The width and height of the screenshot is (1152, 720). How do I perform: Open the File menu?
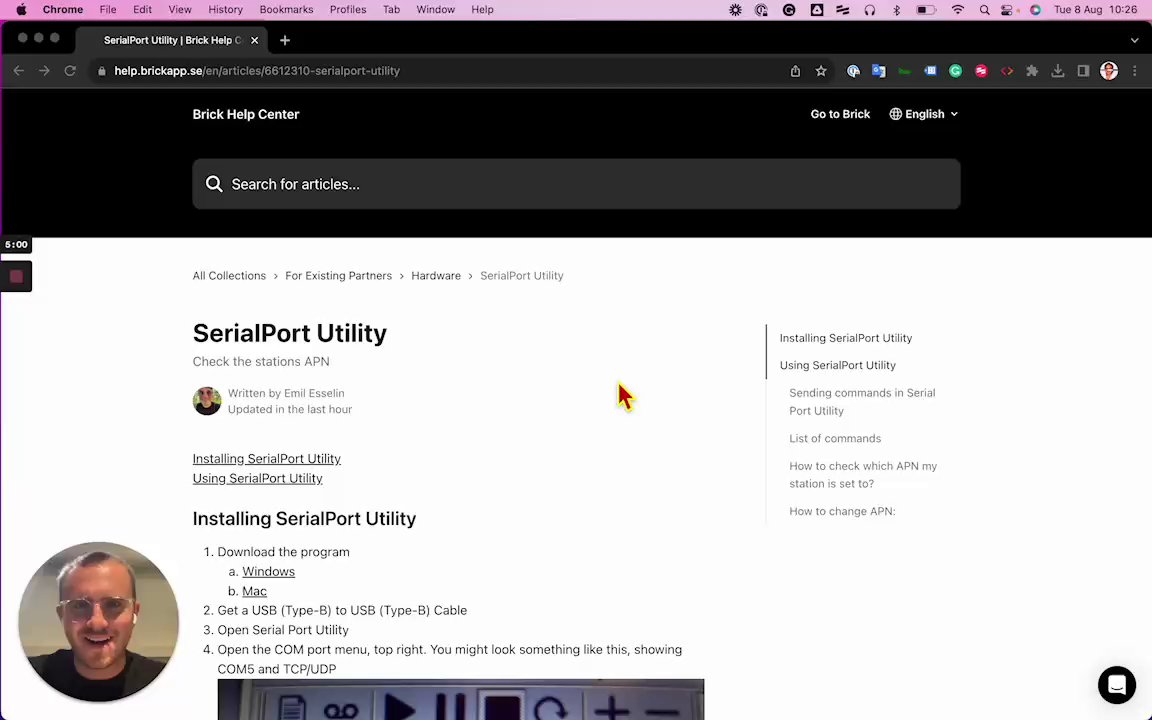108,10
